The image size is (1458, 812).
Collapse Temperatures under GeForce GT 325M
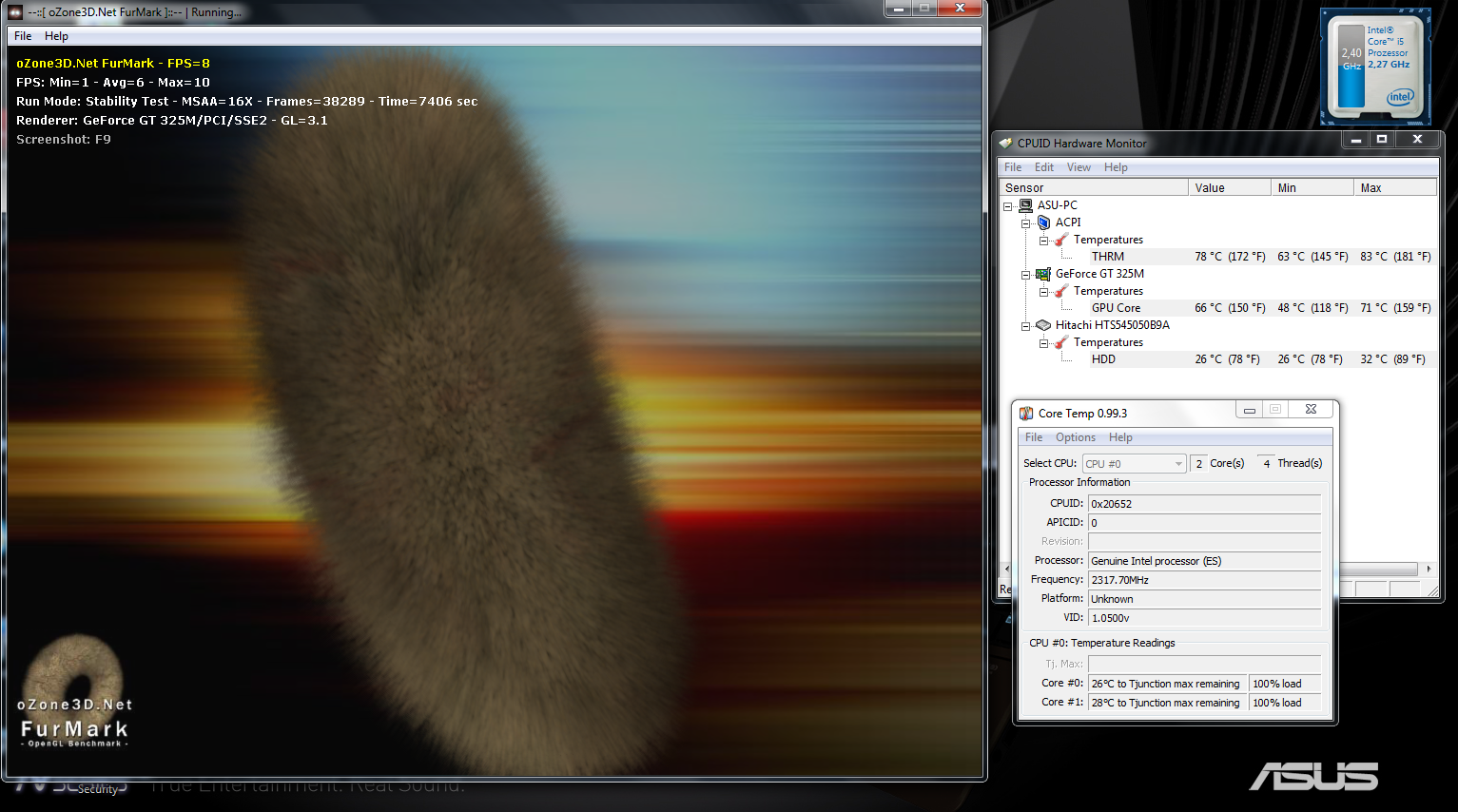click(x=1044, y=292)
